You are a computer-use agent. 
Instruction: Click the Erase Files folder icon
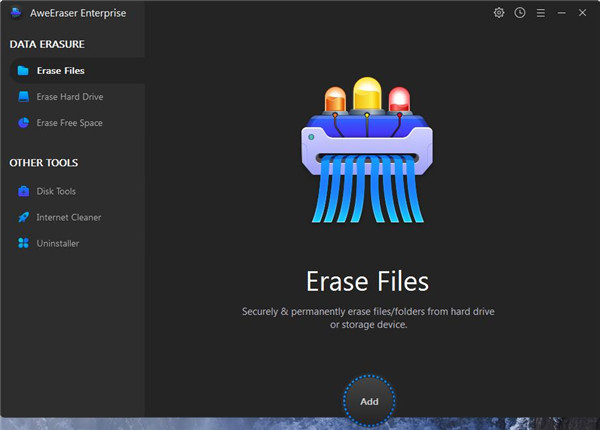pyautogui.click(x=23, y=71)
